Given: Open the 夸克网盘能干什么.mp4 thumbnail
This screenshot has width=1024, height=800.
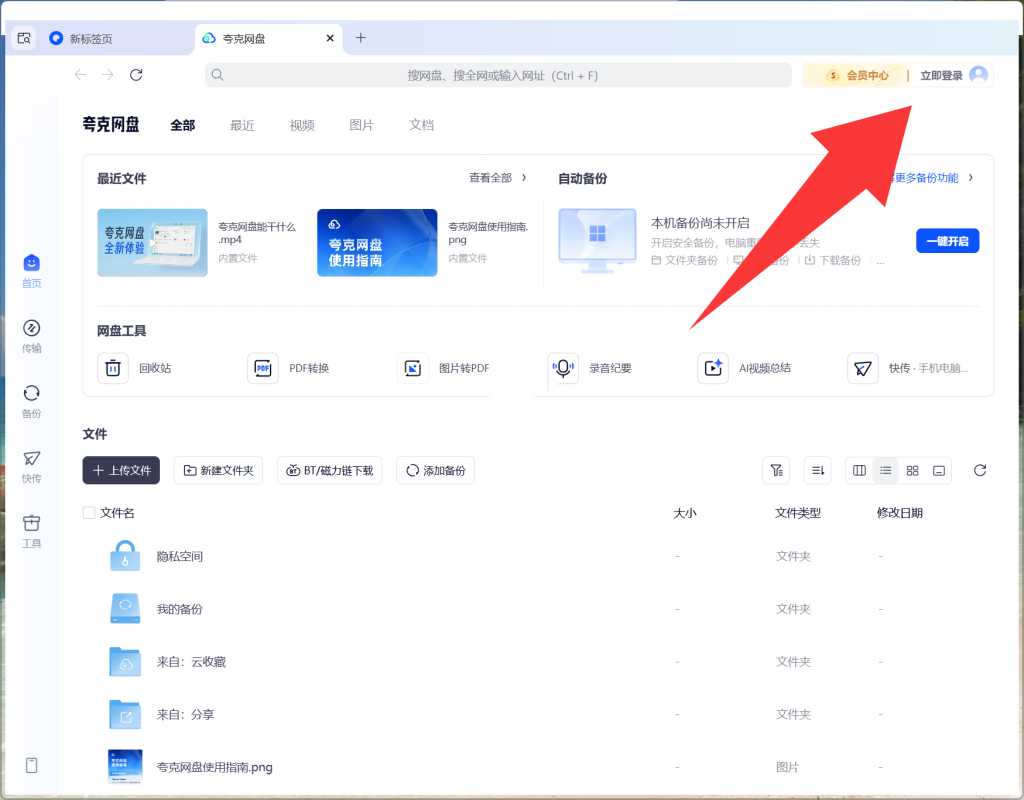Looking at the screenshot, I should [x=152, y=243].
